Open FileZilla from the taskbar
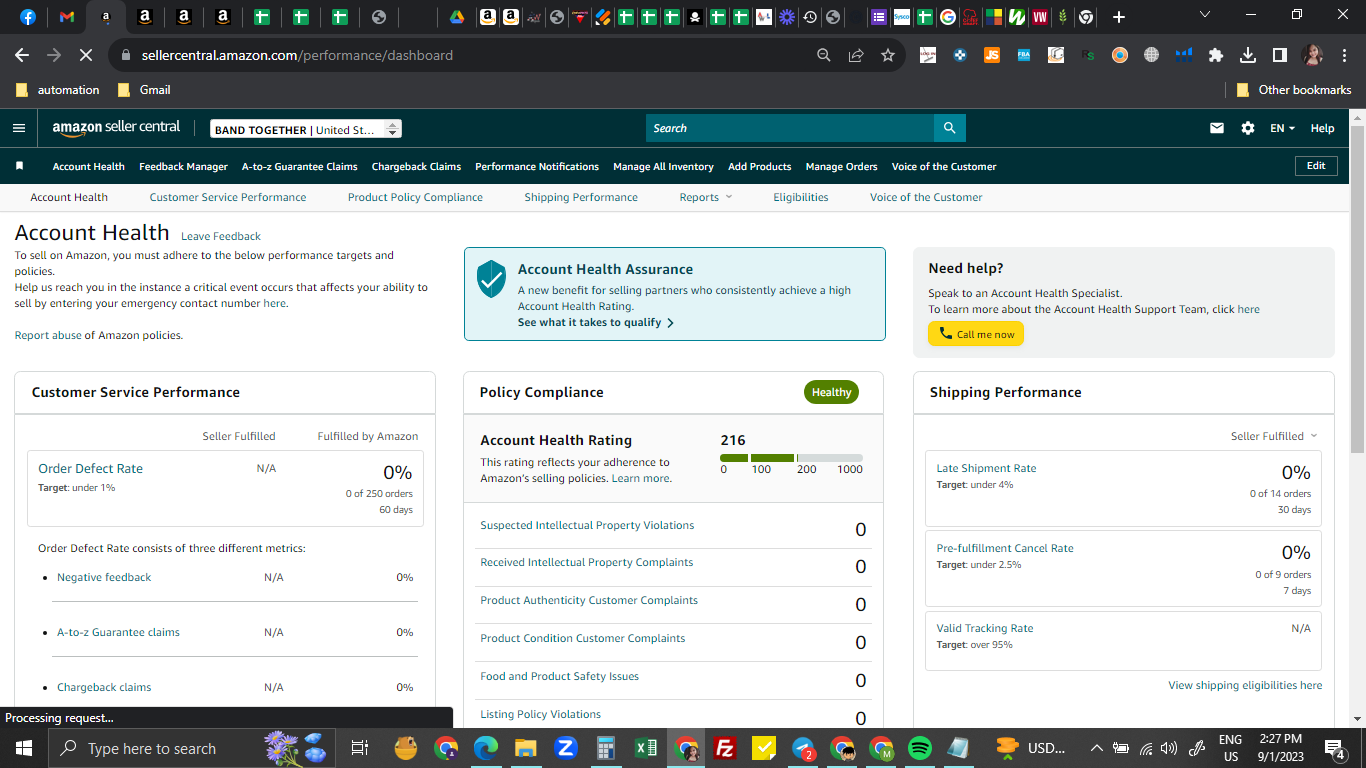 pos(725,748)
